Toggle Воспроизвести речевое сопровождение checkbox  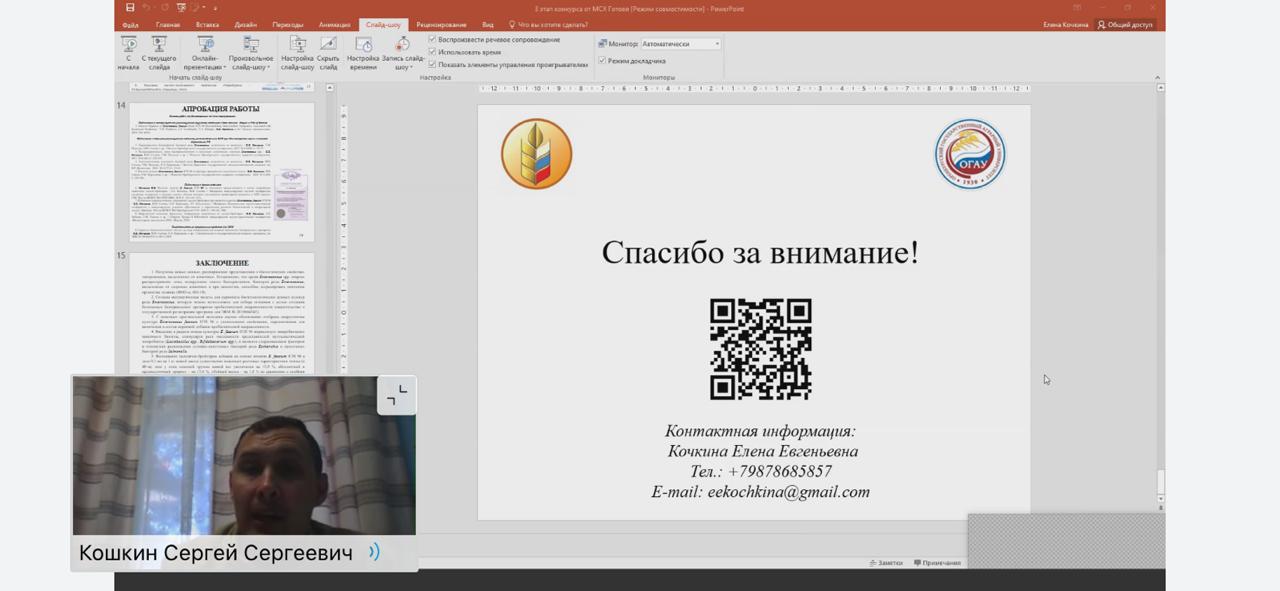tap(432, 40)
